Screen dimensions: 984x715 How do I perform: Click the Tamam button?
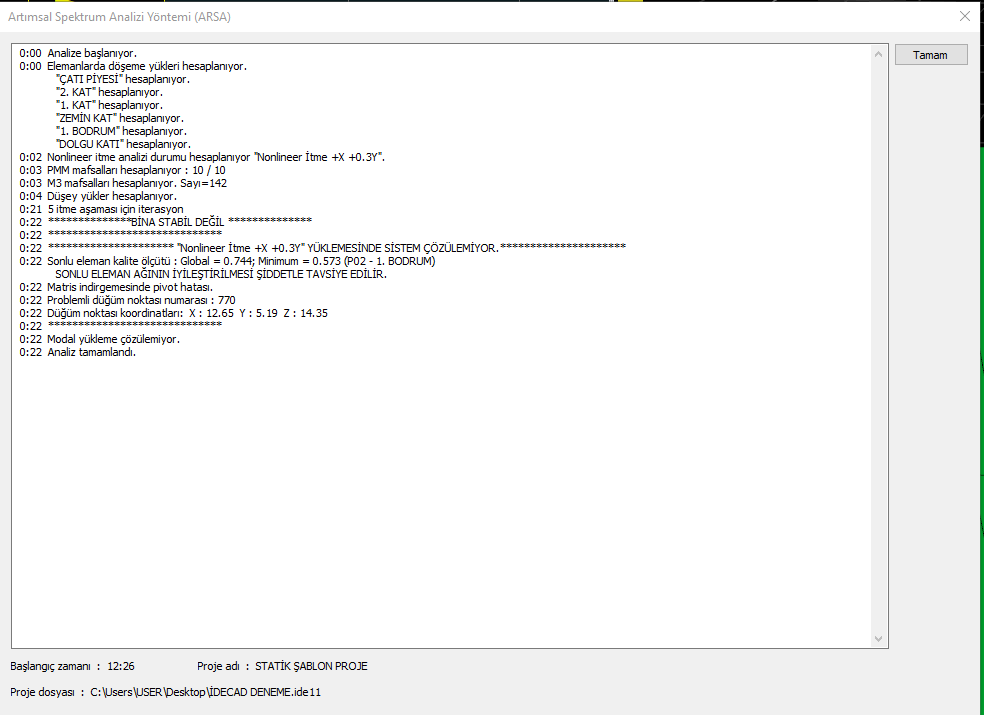(x=930, y=55)
